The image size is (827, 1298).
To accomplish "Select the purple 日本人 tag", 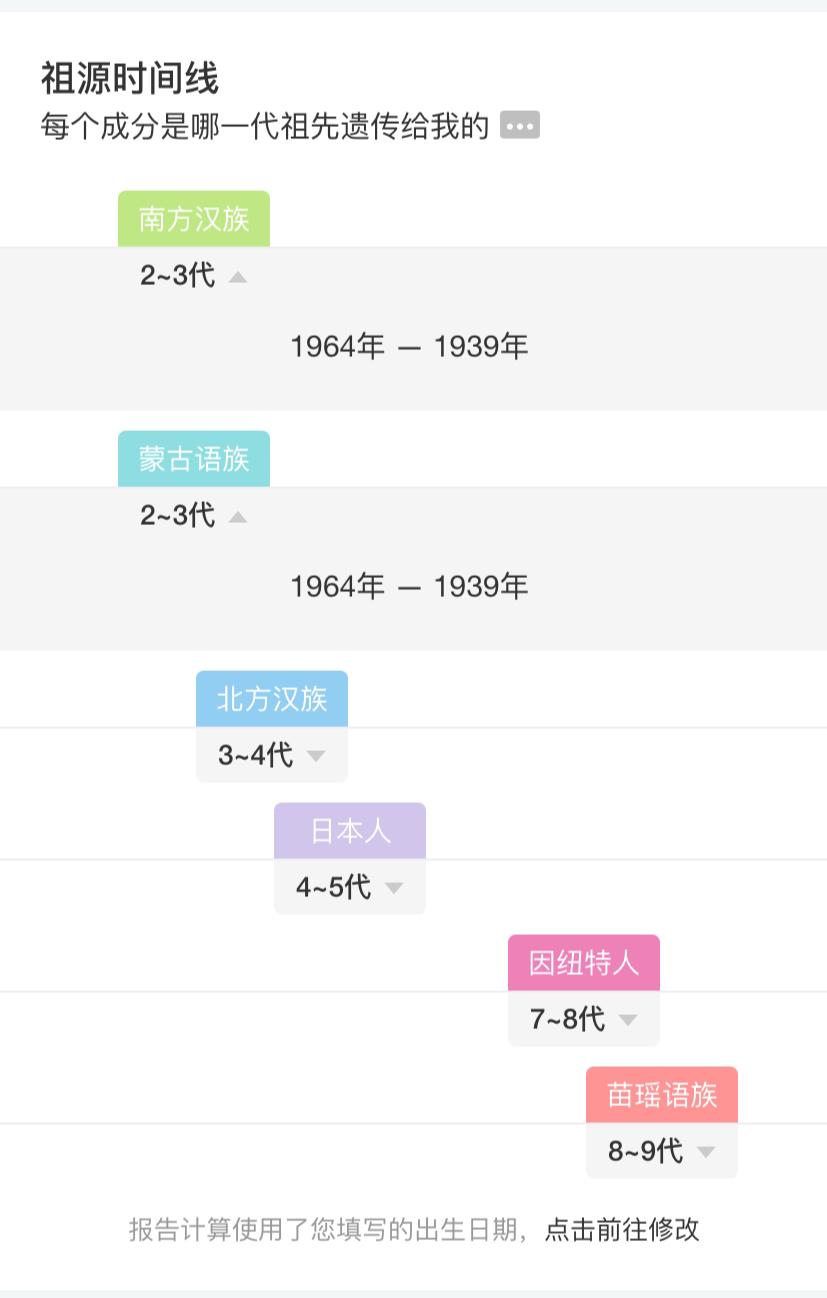I will coord(350,831).
